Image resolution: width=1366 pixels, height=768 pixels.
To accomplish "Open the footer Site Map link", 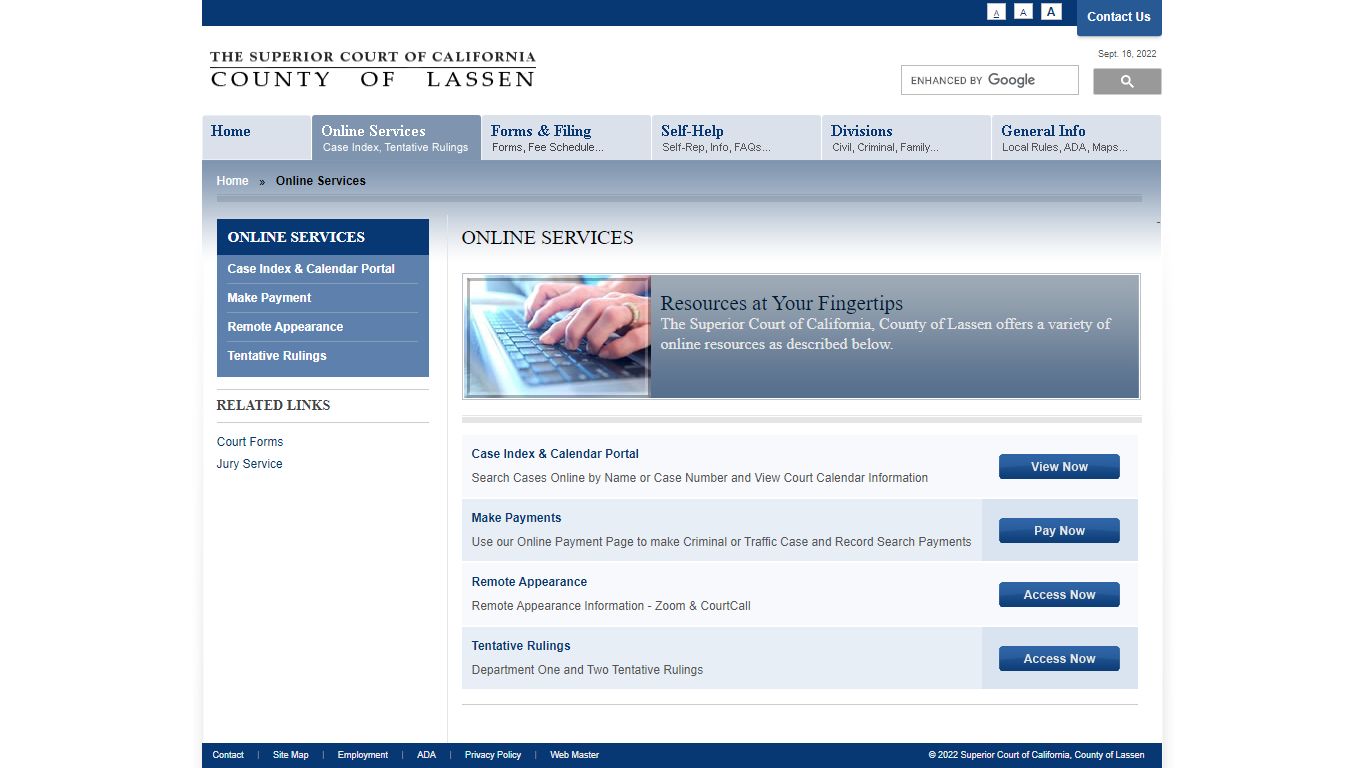I will click(x=291, y=755).
